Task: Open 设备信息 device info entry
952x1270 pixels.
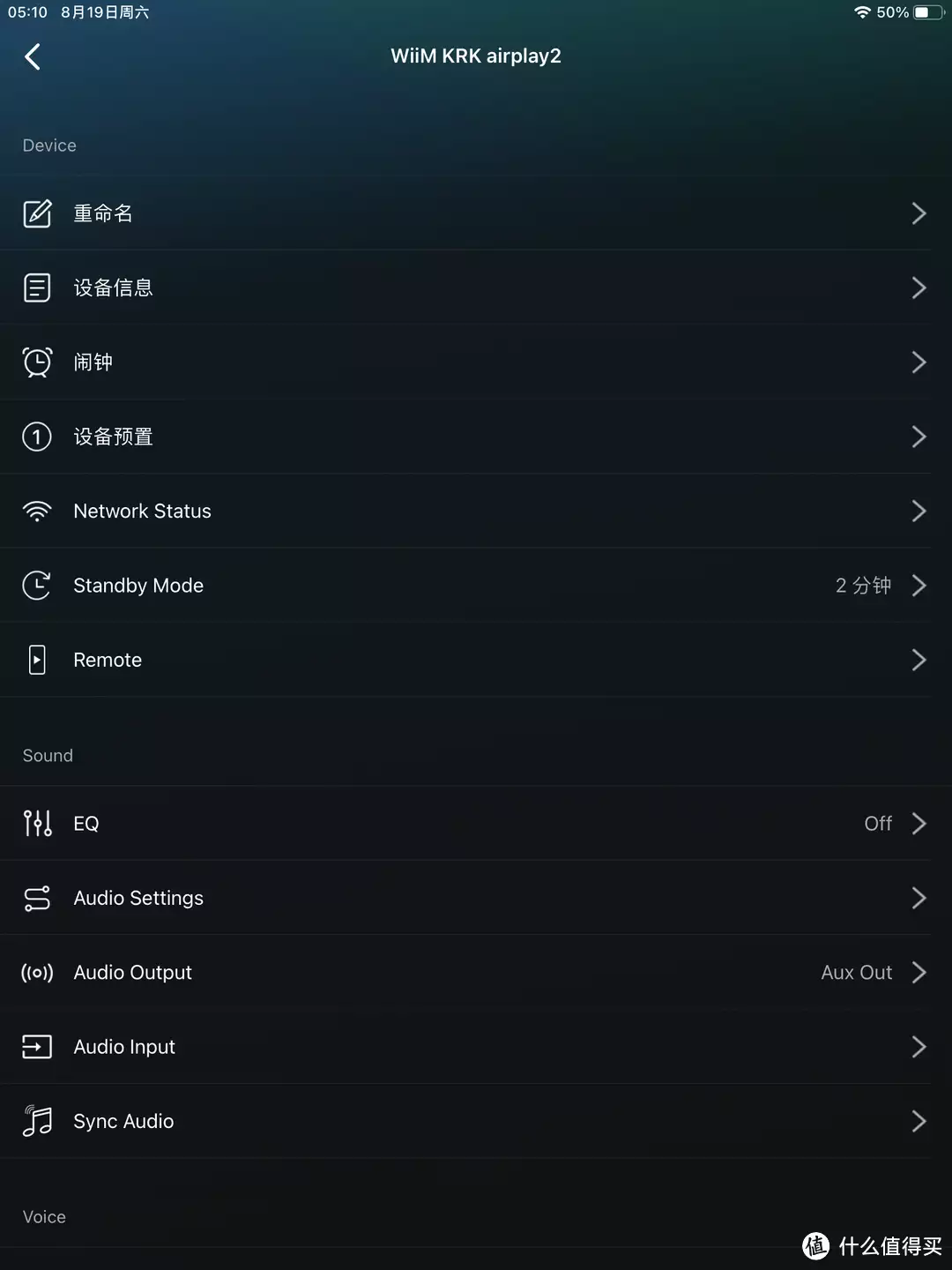Action: [x=476, y=288]
